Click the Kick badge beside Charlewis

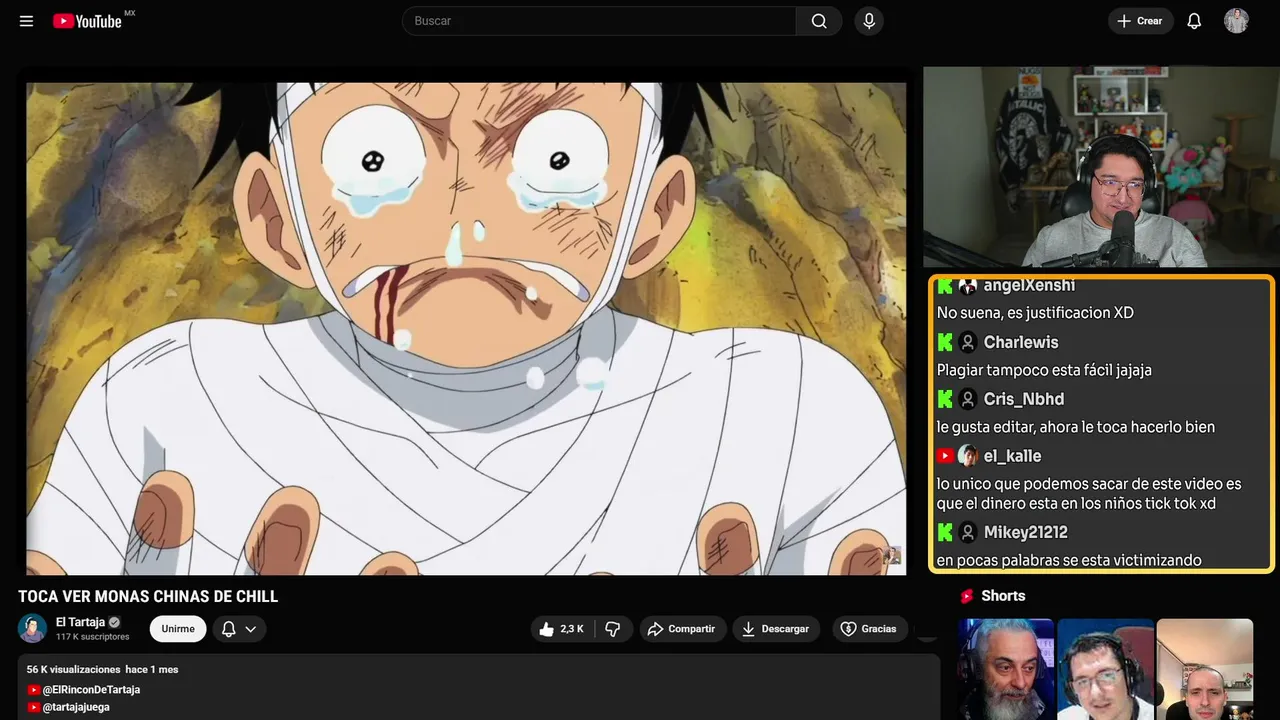coord(945,343)
